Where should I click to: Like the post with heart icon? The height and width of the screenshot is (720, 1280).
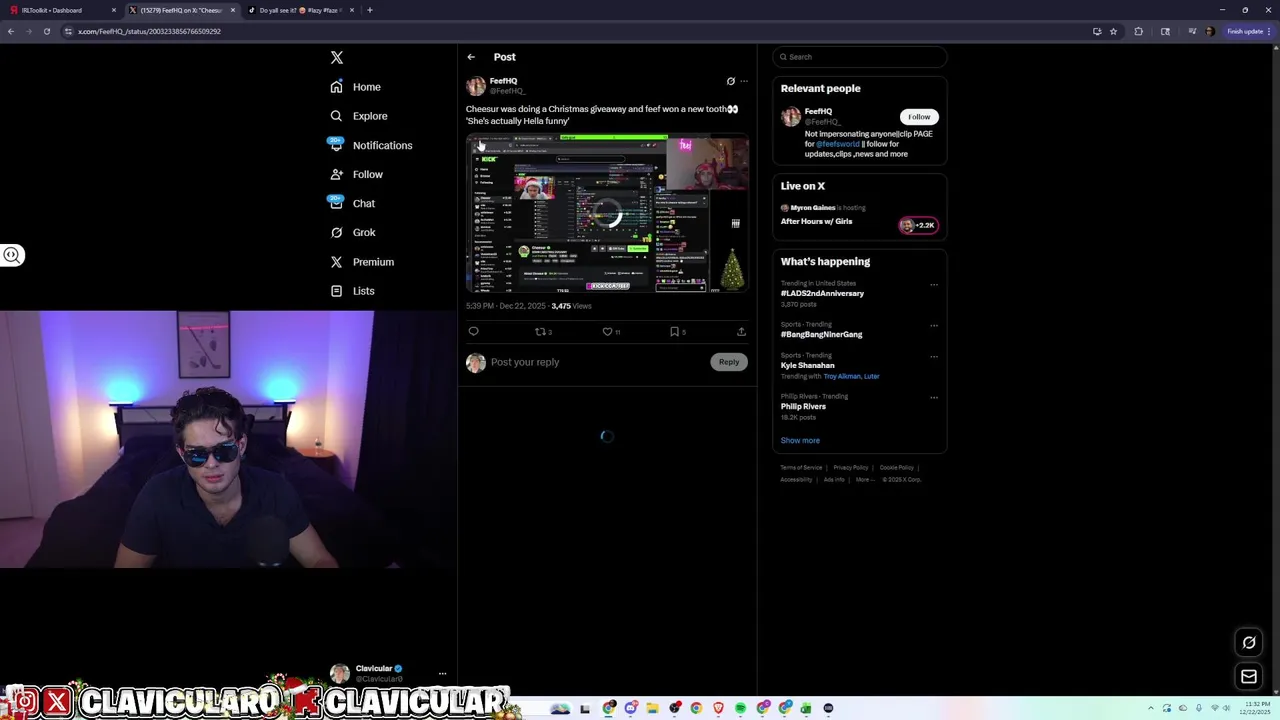pos(608,332)
